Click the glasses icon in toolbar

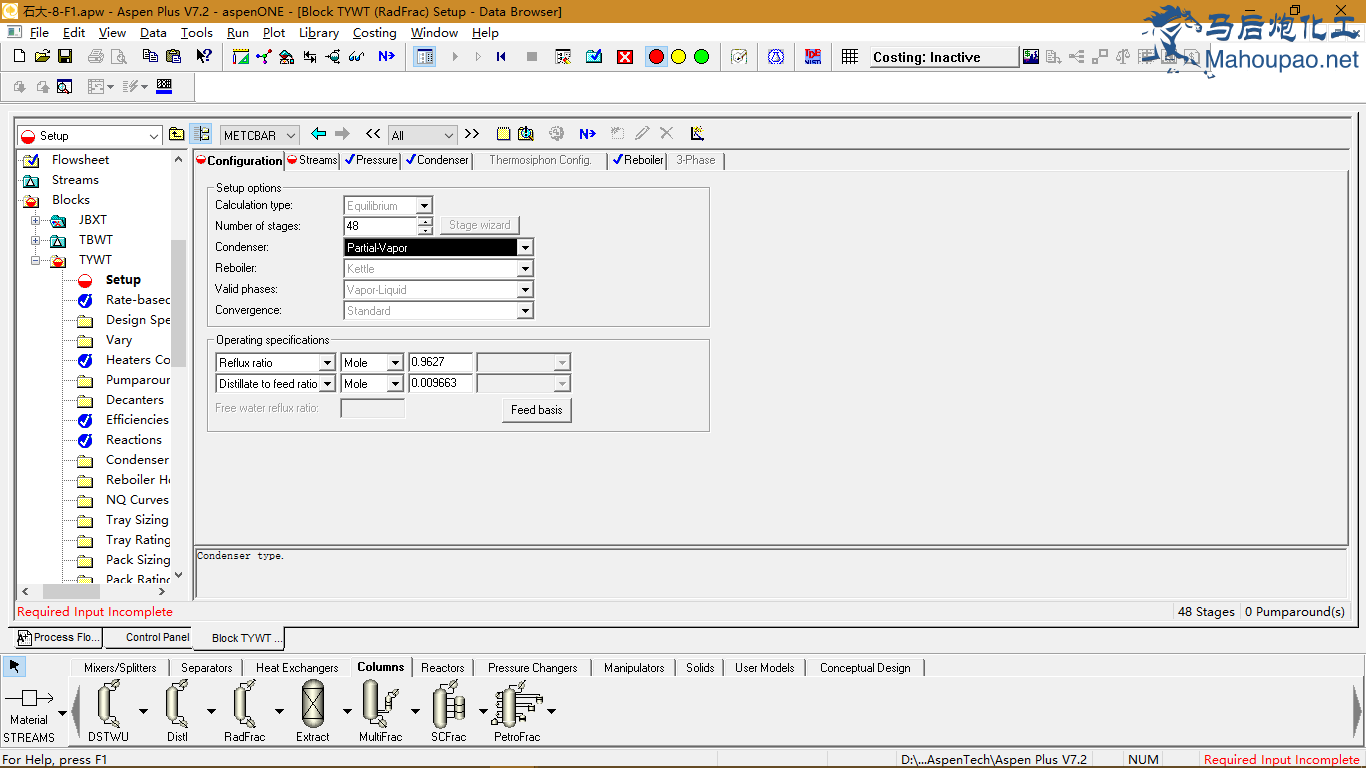356,57
